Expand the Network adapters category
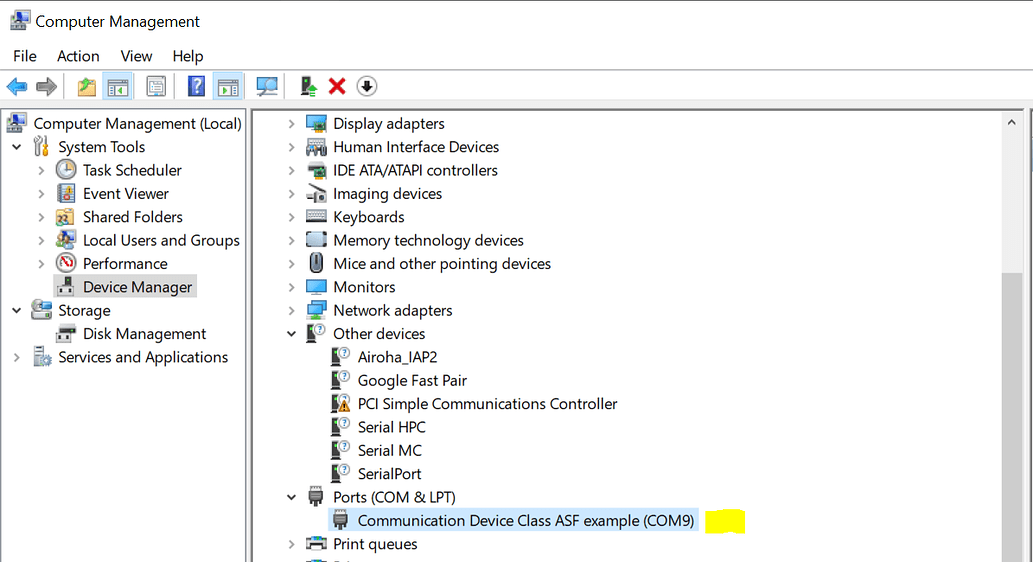The width and height of the screenshot is (1033, 562). [x=291, y=310]
